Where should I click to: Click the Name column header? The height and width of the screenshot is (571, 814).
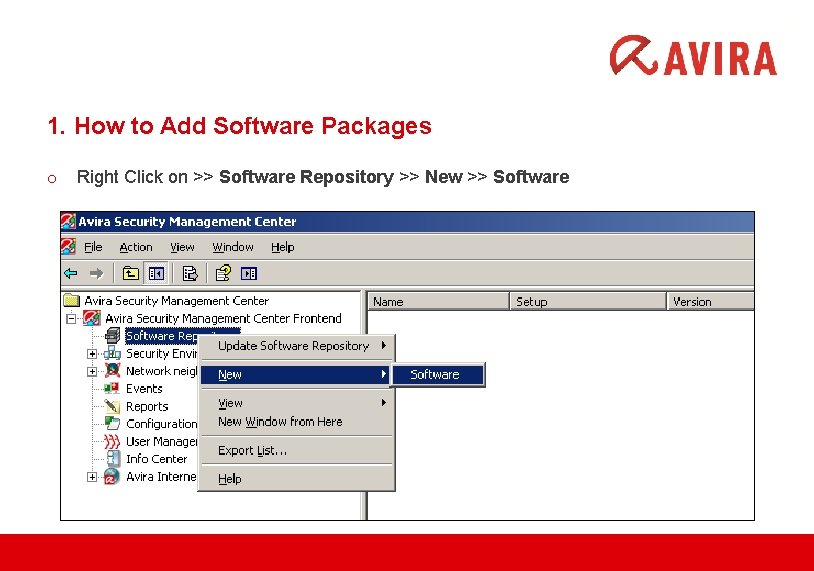point(439,302)
